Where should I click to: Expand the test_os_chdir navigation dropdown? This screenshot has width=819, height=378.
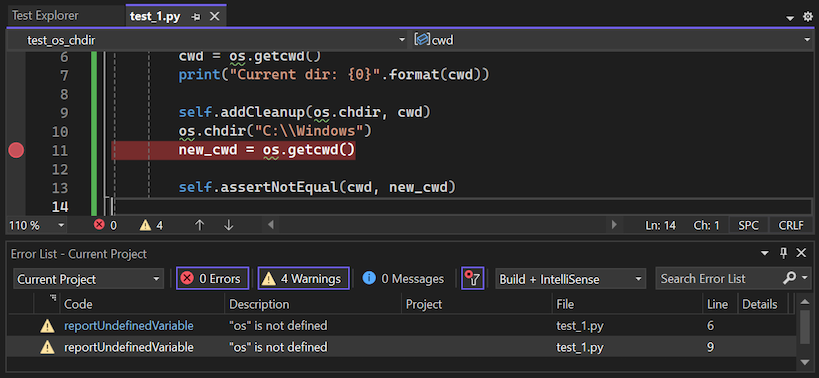coord(402,40)
